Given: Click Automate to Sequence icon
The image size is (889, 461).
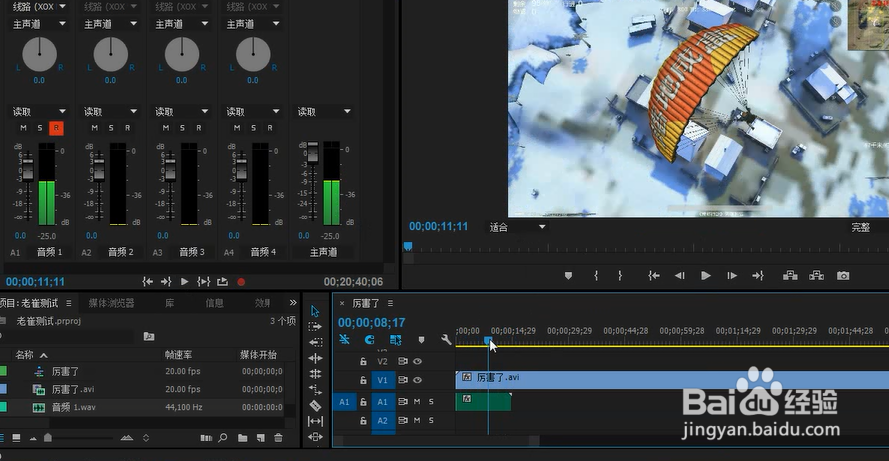Looking at the screenshot, I should (x=206, y=438).
